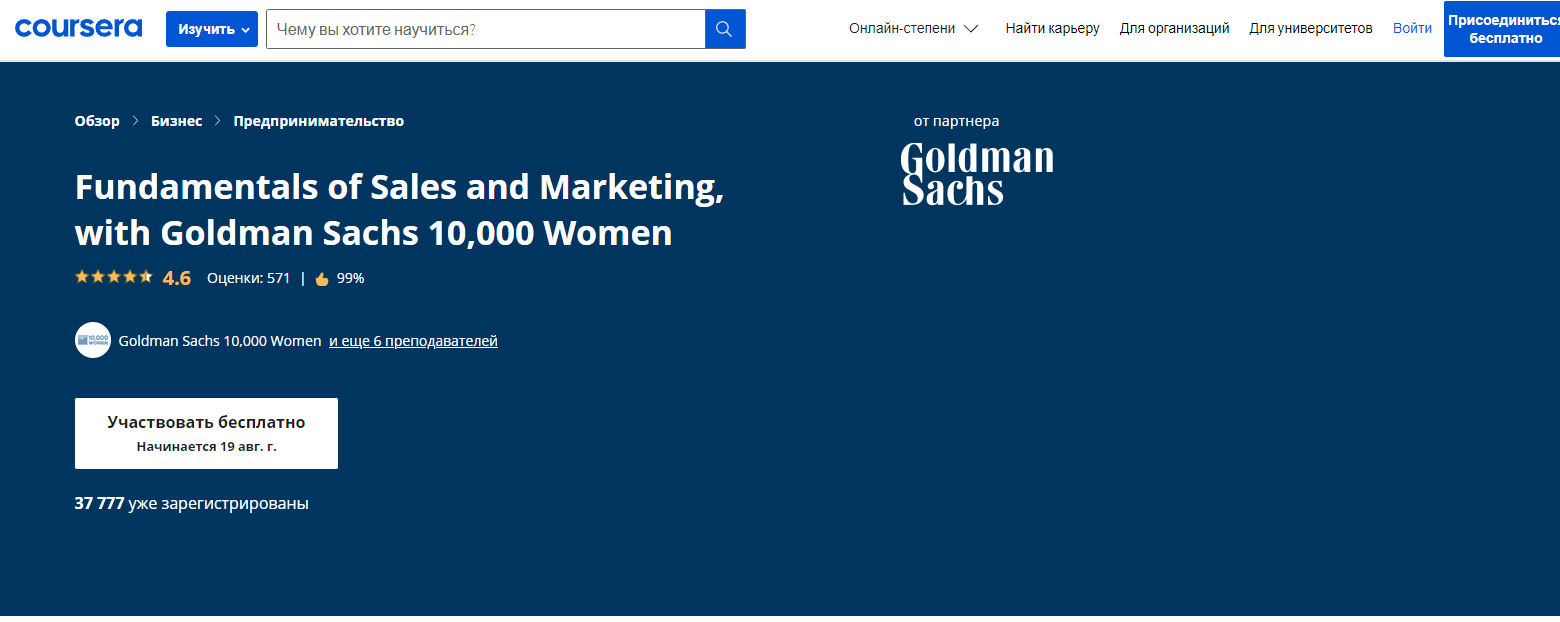
Task: Go to Для организаций page
Action: click(1174, 28)
